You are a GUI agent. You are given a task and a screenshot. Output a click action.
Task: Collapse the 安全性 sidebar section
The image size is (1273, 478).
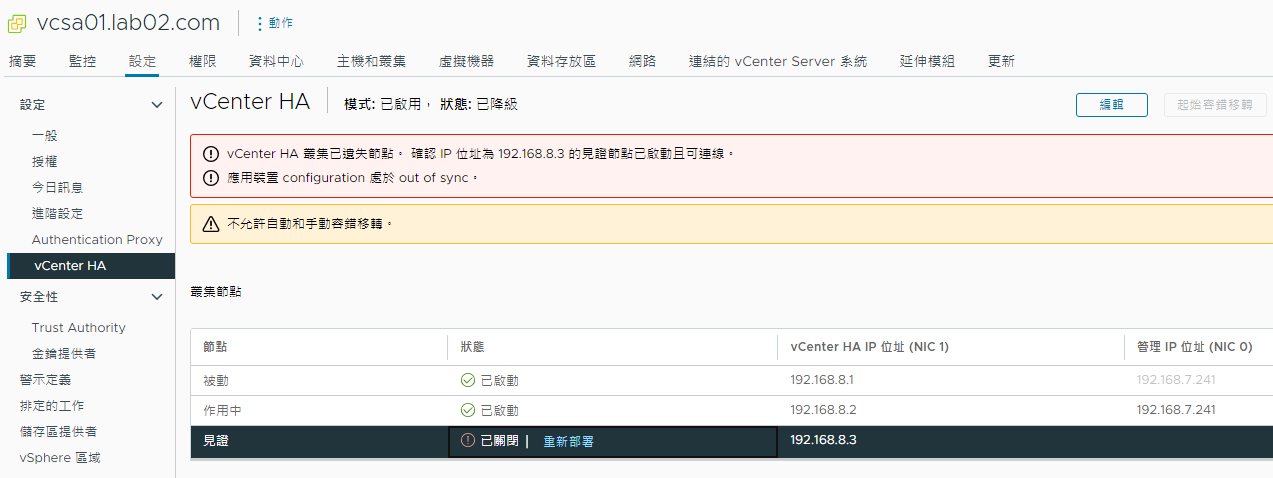tap(156, 297)
